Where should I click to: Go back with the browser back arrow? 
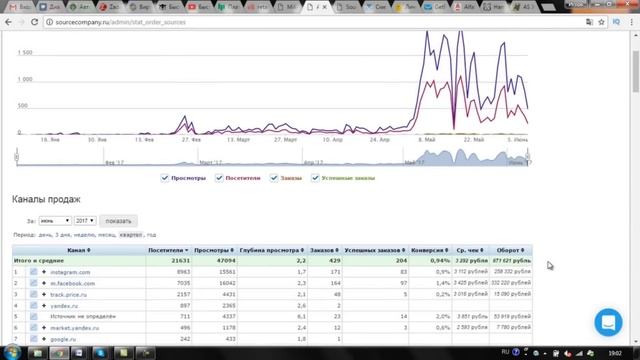pyautogui.click(x=9, y=22)
